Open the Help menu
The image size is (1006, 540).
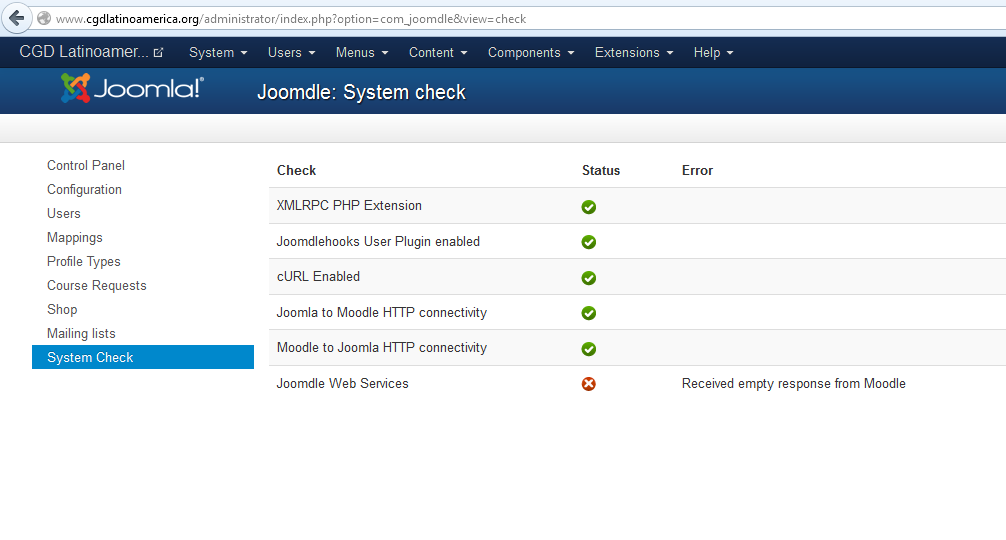713,53
